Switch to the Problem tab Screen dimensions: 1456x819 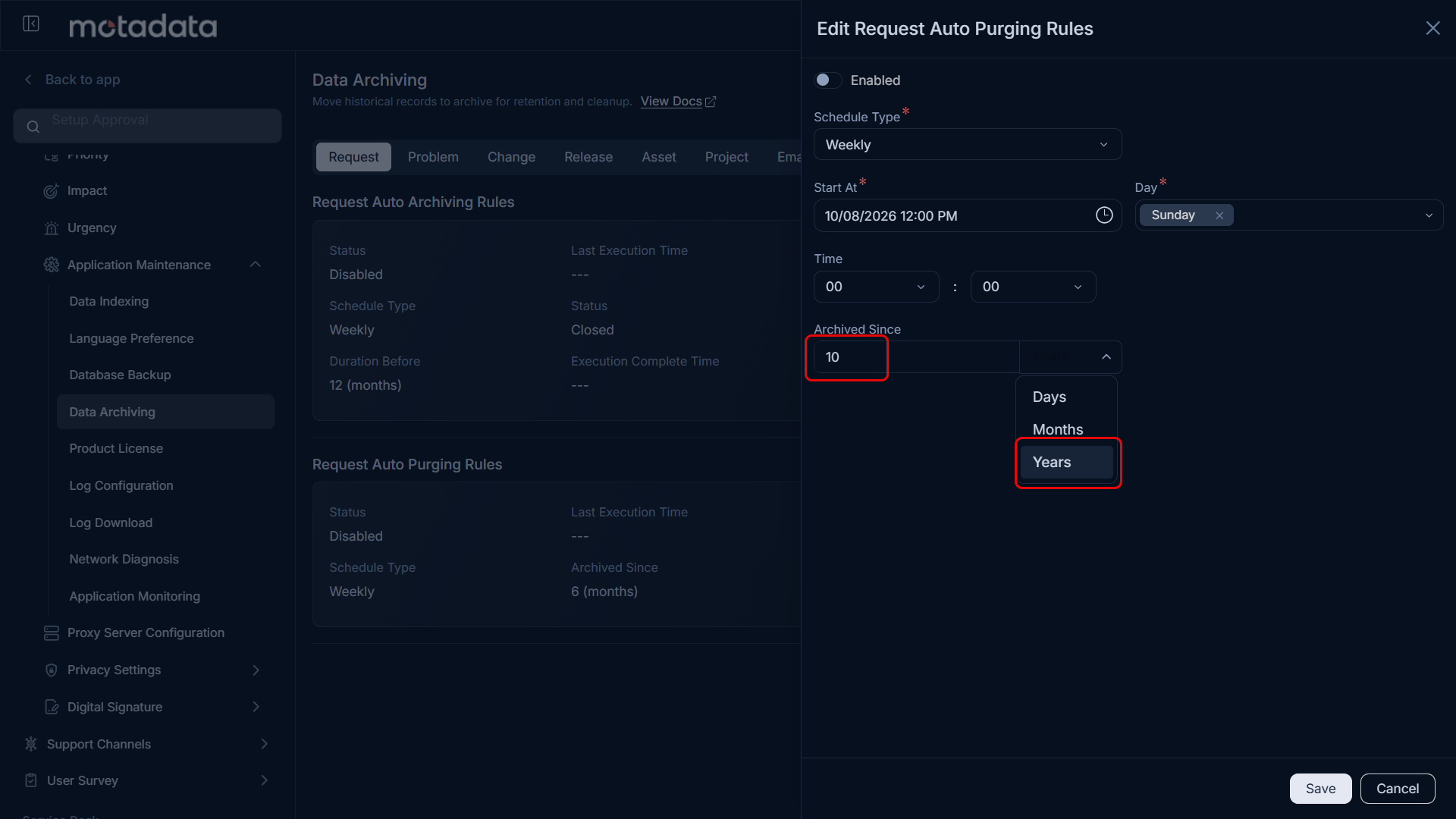pyautogui.click(x=433, y=157)
